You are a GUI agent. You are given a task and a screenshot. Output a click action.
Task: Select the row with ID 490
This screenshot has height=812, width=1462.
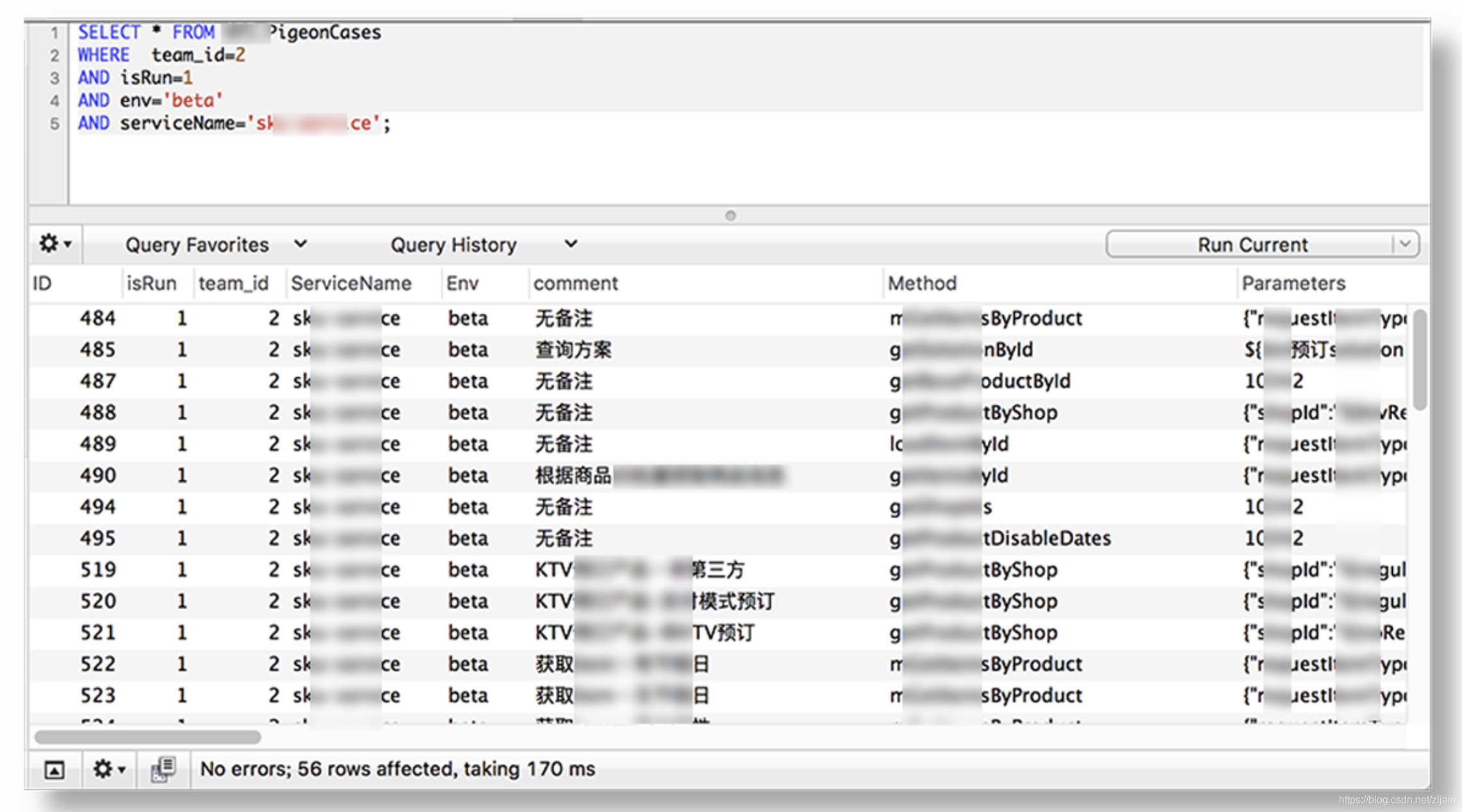pos(718,475)
